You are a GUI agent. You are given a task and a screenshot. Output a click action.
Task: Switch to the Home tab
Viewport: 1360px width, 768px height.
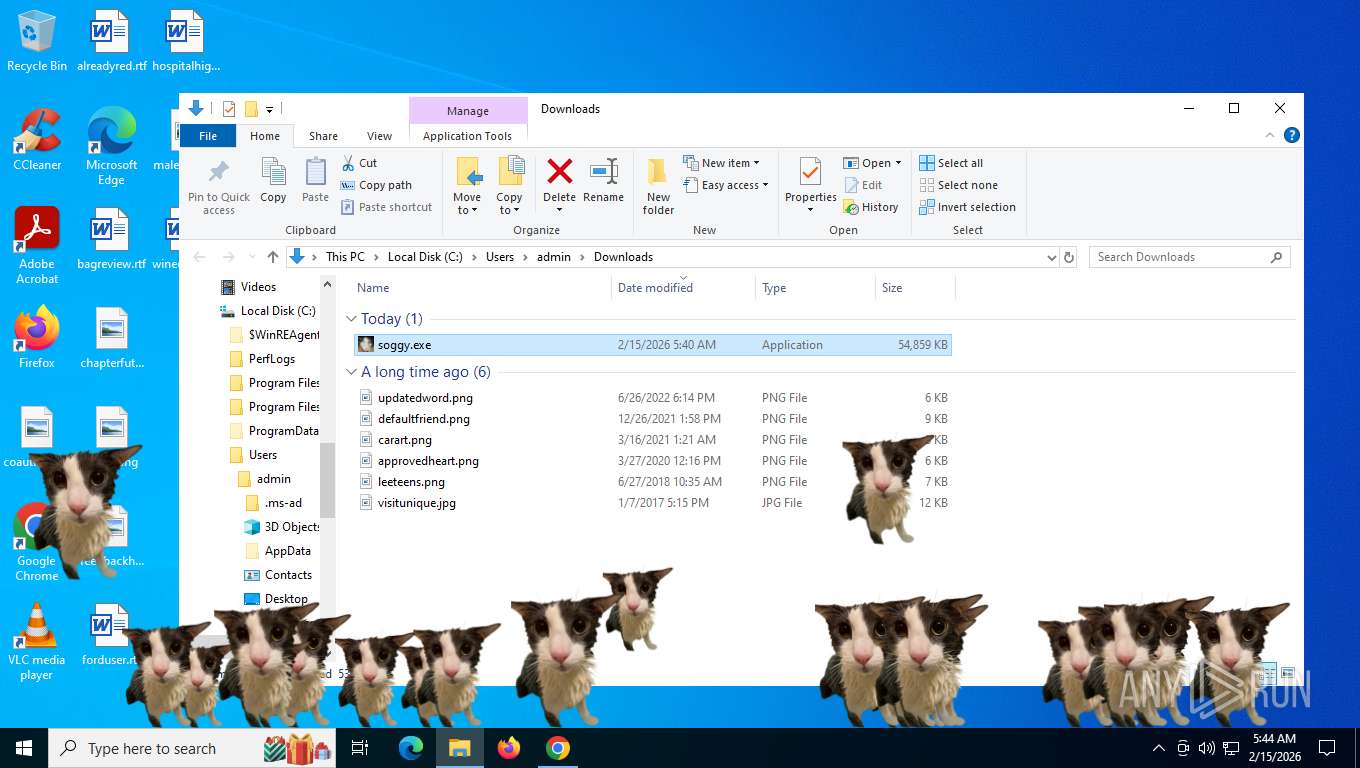pos(265,136)
